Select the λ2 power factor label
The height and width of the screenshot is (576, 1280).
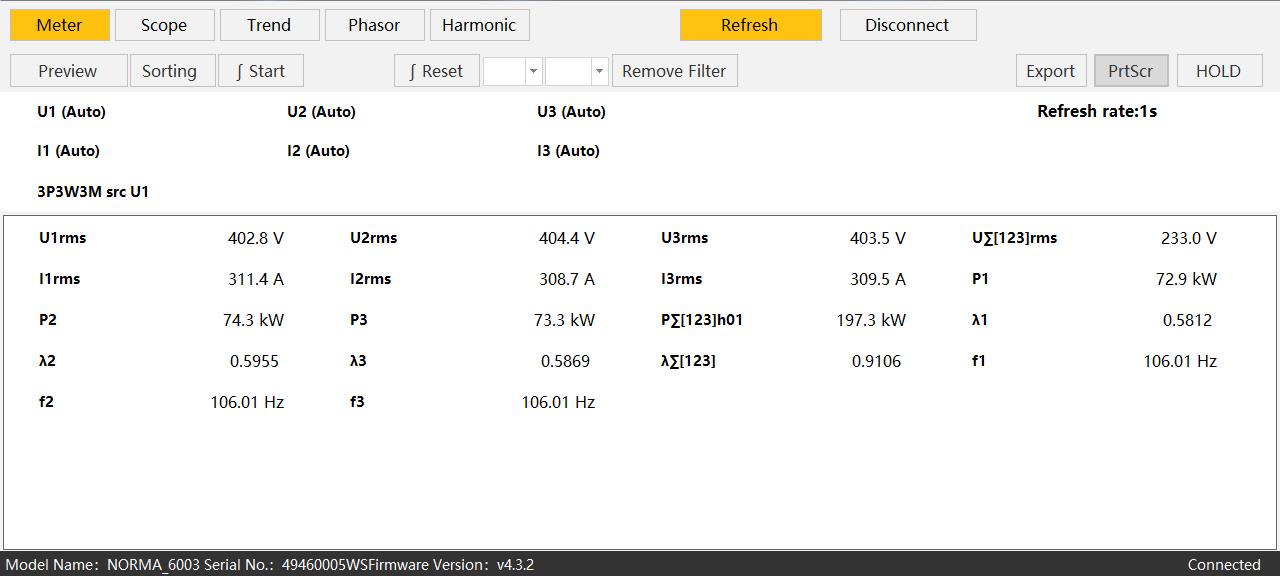[x=47, y=361]
